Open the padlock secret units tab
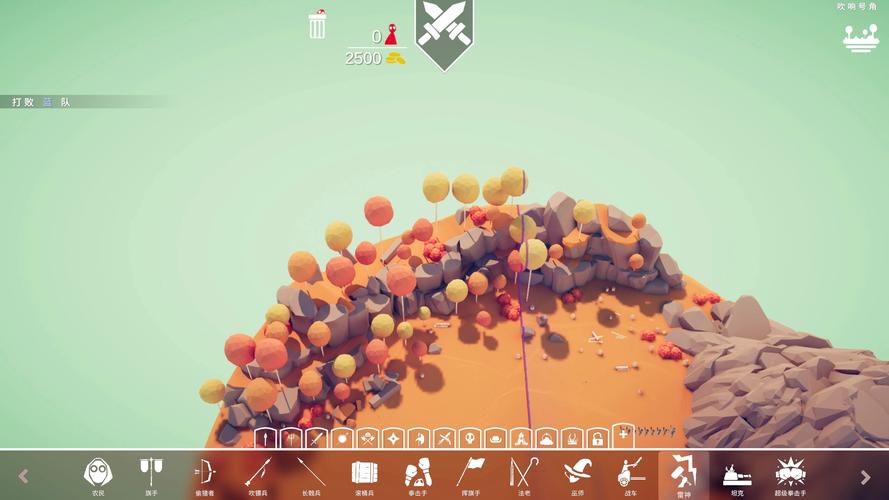The width and height of the screenshot is (889, 500). 597,438
